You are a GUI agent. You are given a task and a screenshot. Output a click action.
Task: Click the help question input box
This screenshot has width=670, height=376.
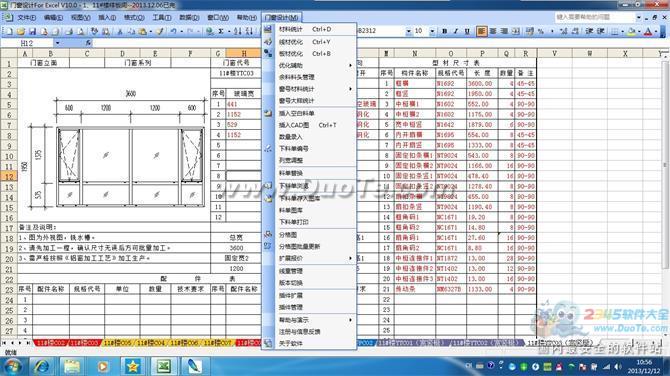click(x=595, y=17)
